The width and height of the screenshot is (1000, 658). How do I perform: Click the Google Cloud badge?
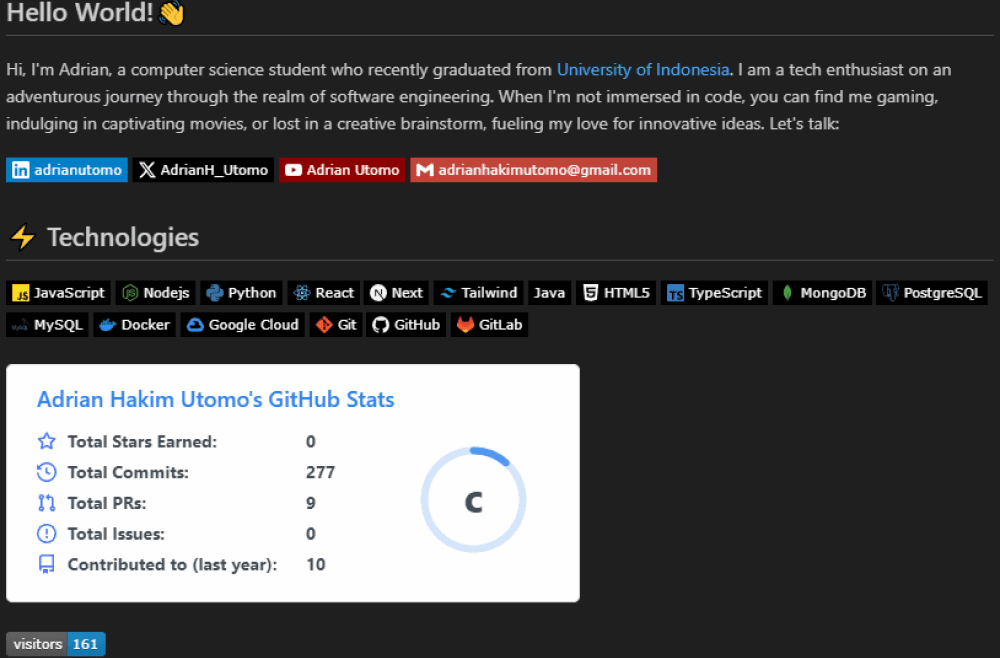243,325
